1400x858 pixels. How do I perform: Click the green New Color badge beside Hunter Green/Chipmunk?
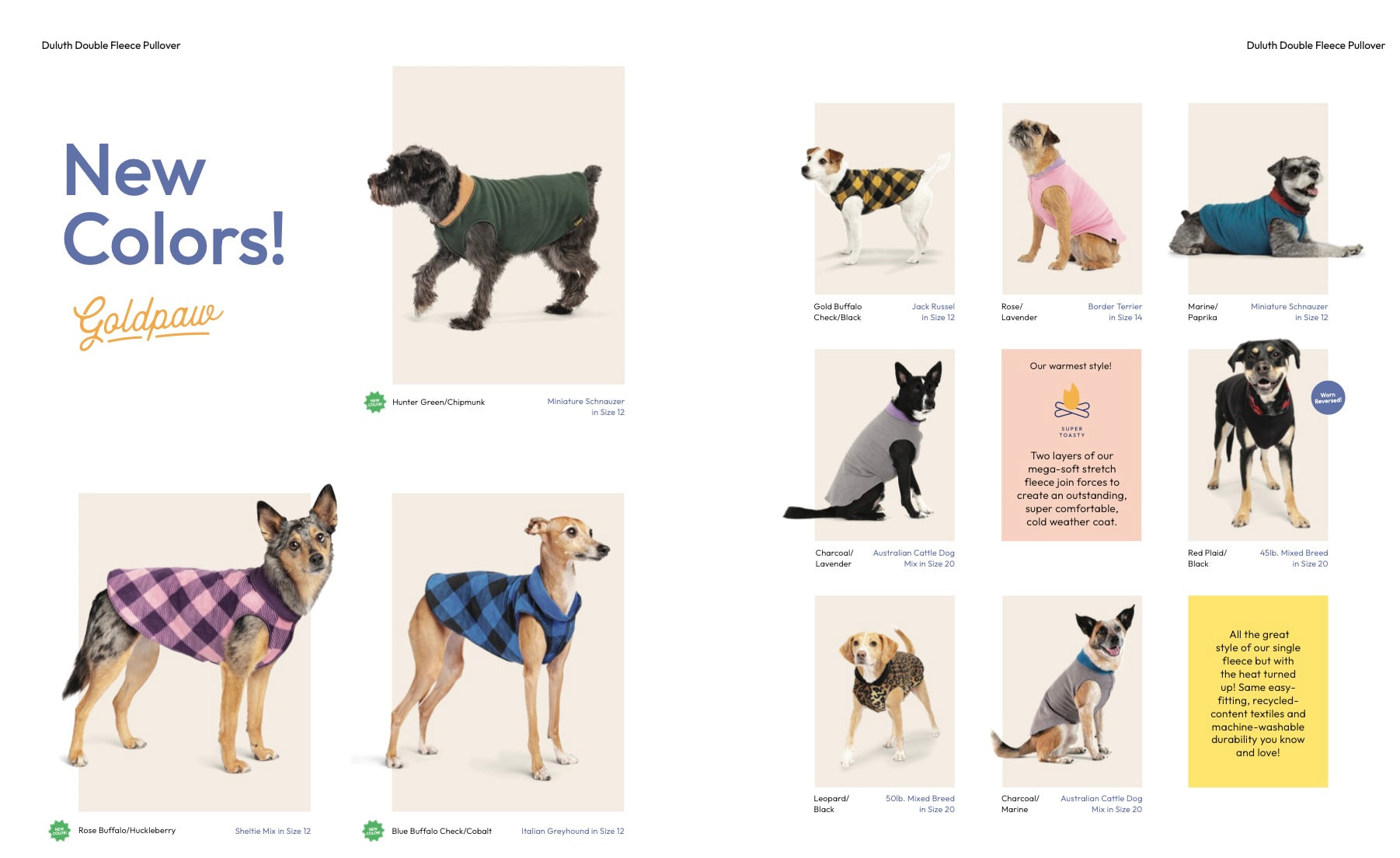coord(375,402)
